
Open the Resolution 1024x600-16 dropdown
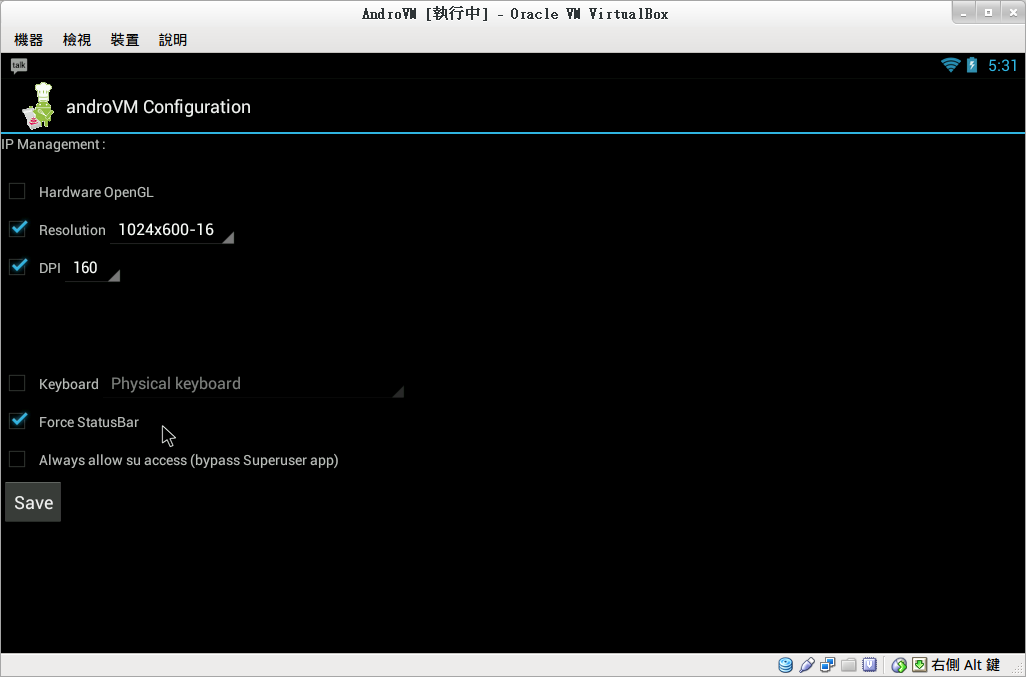[172, 230]
